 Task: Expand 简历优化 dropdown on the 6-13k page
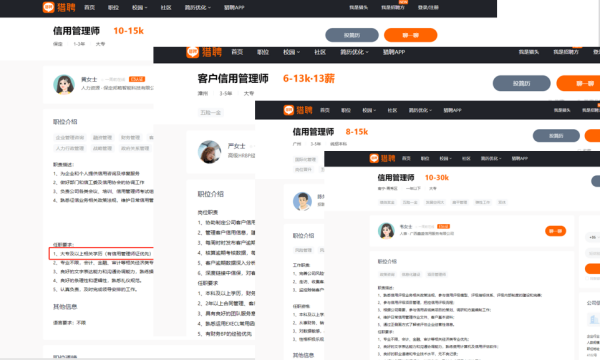point(354,52)
